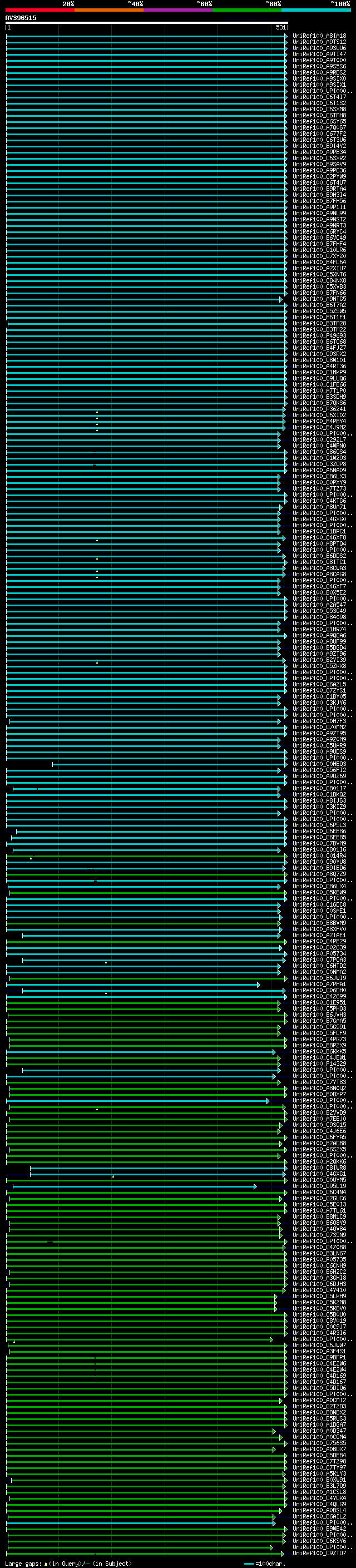Image resolution: width=356 pixels, height=1568 pixels.
Task: Click the label UniRef100_Q677F2
Action: pos(319,134)
